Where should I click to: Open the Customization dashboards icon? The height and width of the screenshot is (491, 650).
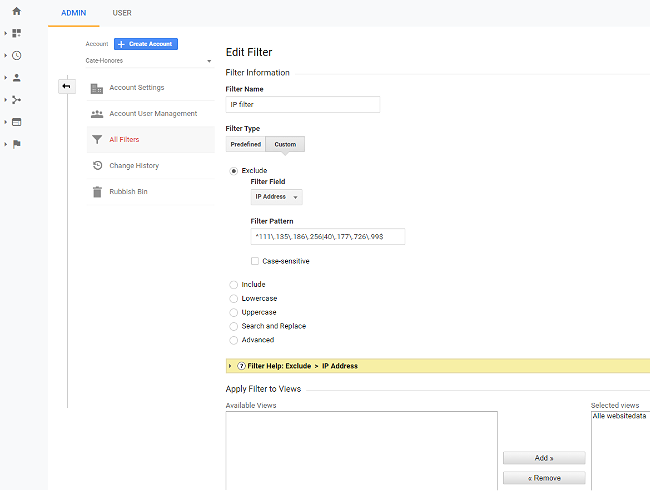point(17,33)
